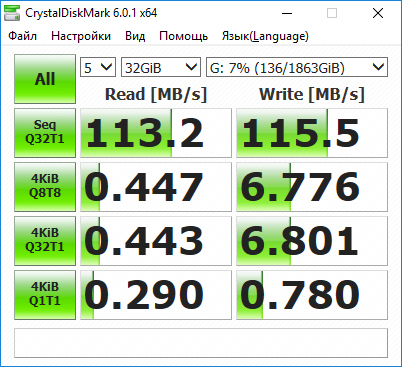This screenshot has width=402, height=367.
Task: Click the empty comment field at bottom
Action: coord(201,343)
